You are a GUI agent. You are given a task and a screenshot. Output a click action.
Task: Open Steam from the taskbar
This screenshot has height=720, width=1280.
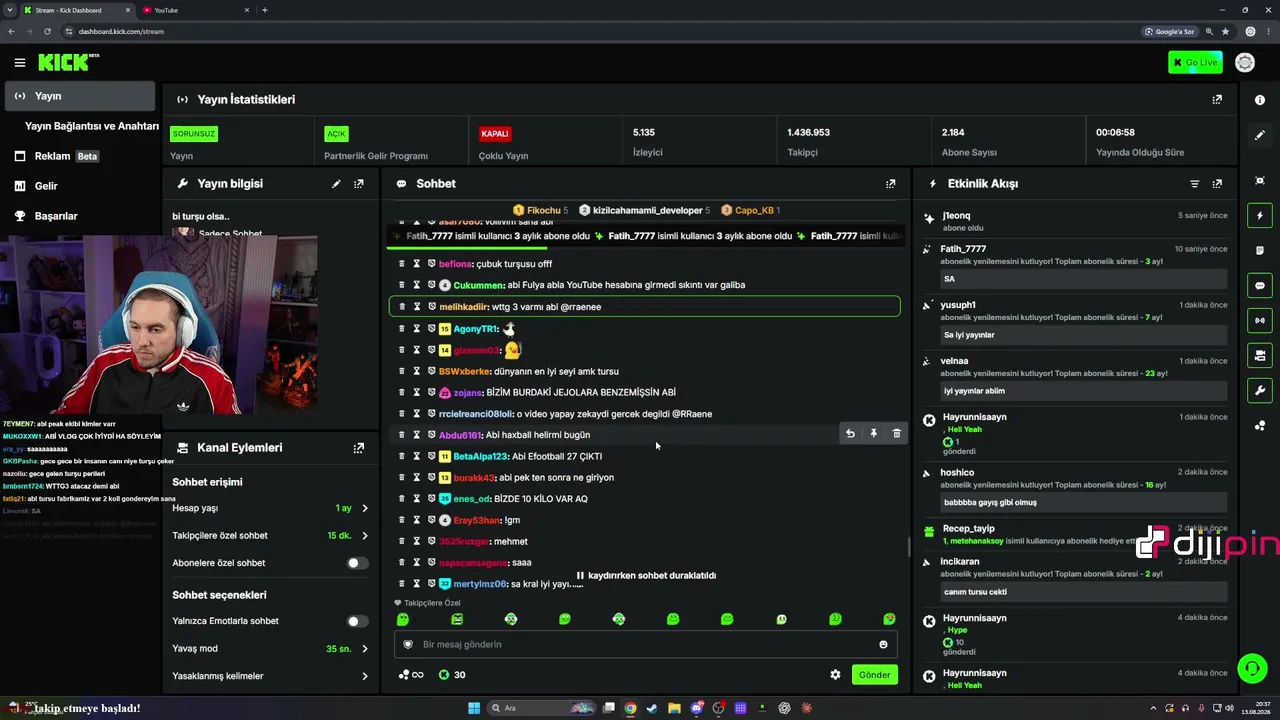(x=652, y=708)
